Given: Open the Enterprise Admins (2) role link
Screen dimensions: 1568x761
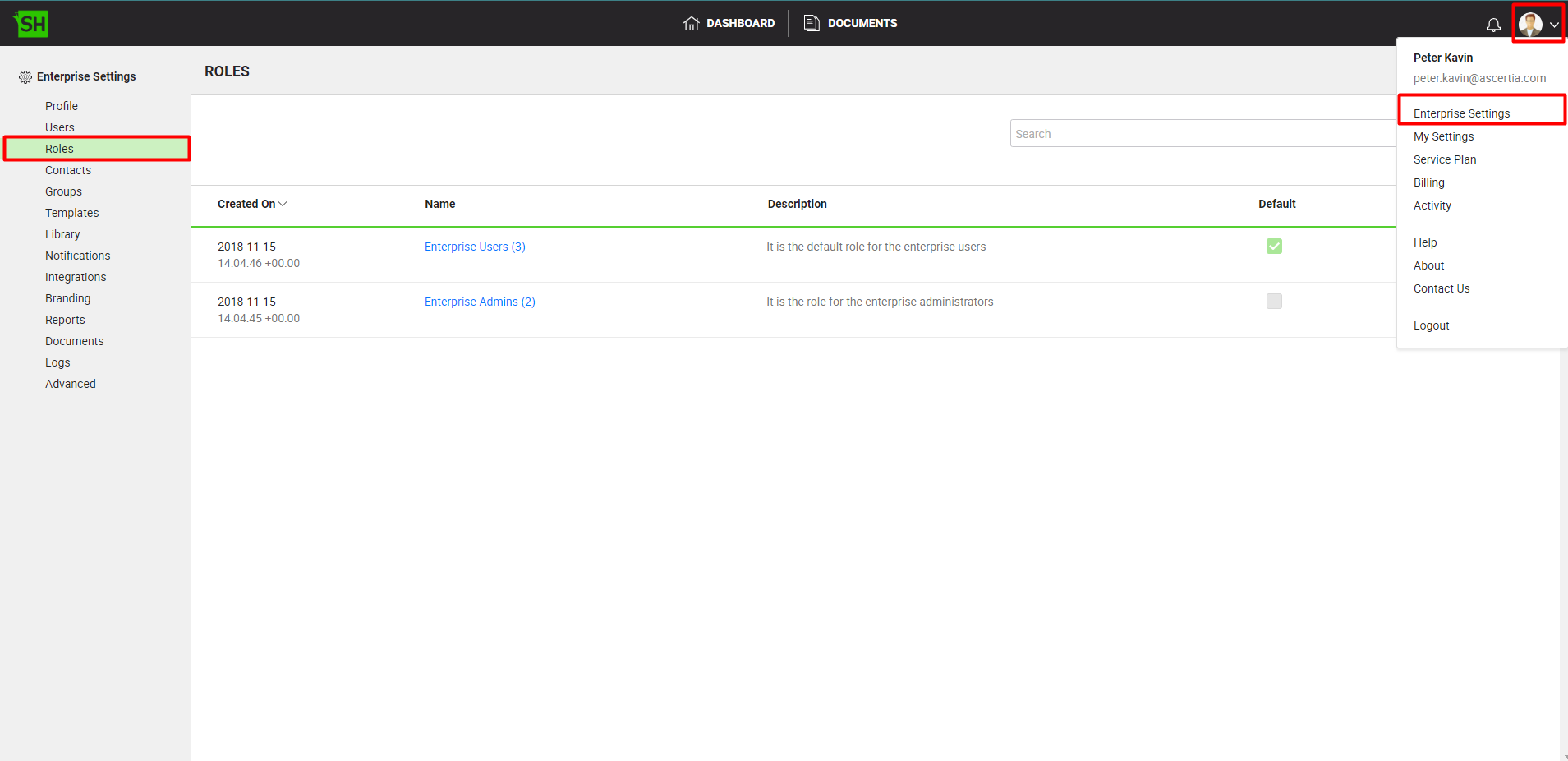Looking at the screenshot, I should [x=480, y=302].
